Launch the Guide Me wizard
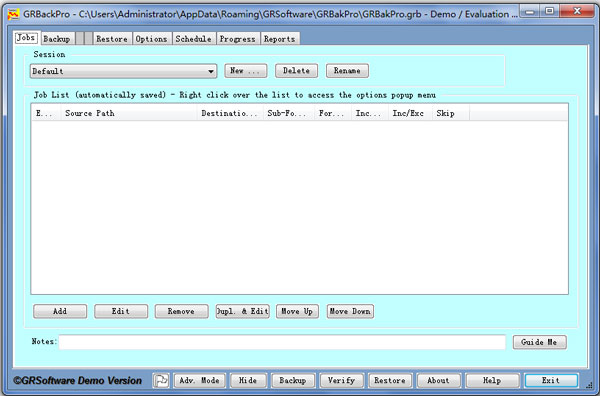This screenshot has height=396, width=600. pyautogui.click(x=540, y=342)
